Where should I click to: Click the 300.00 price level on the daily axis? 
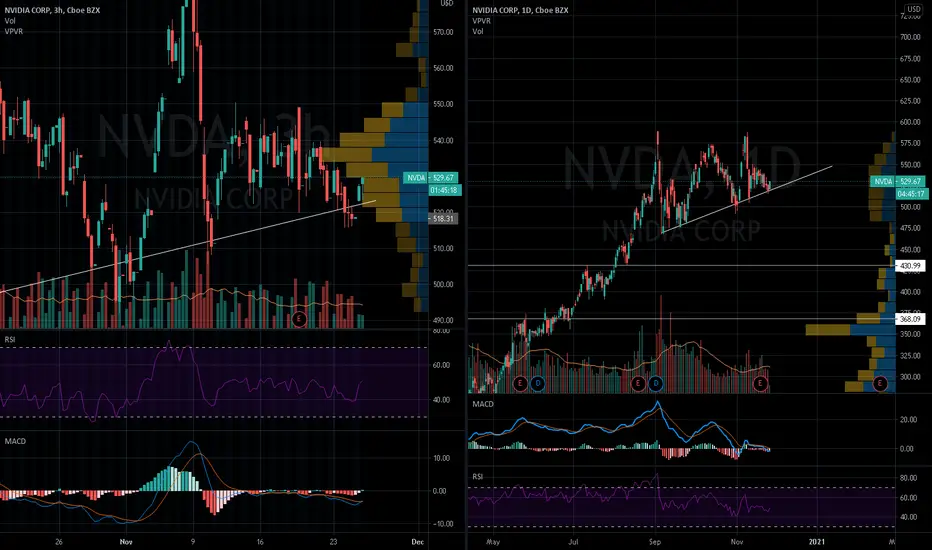910,377
